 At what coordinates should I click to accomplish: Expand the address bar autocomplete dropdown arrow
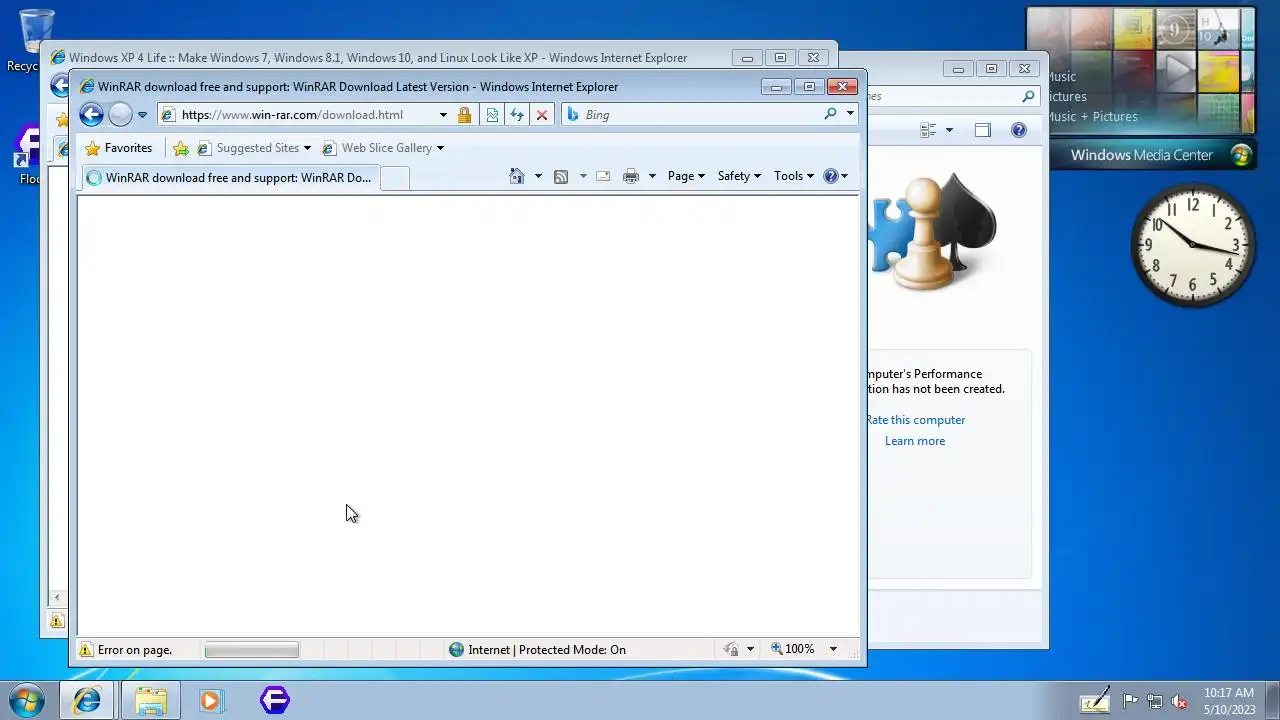coord(443,115)
